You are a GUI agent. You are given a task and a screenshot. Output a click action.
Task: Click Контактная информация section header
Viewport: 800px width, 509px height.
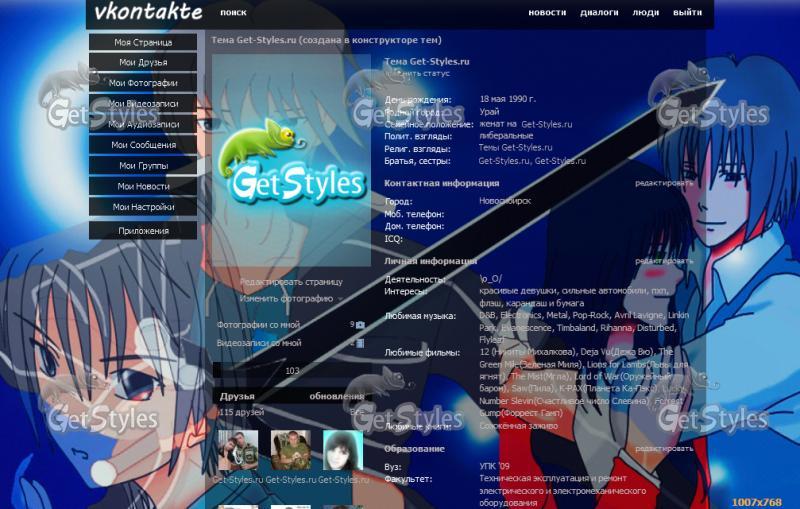[441, 183]
